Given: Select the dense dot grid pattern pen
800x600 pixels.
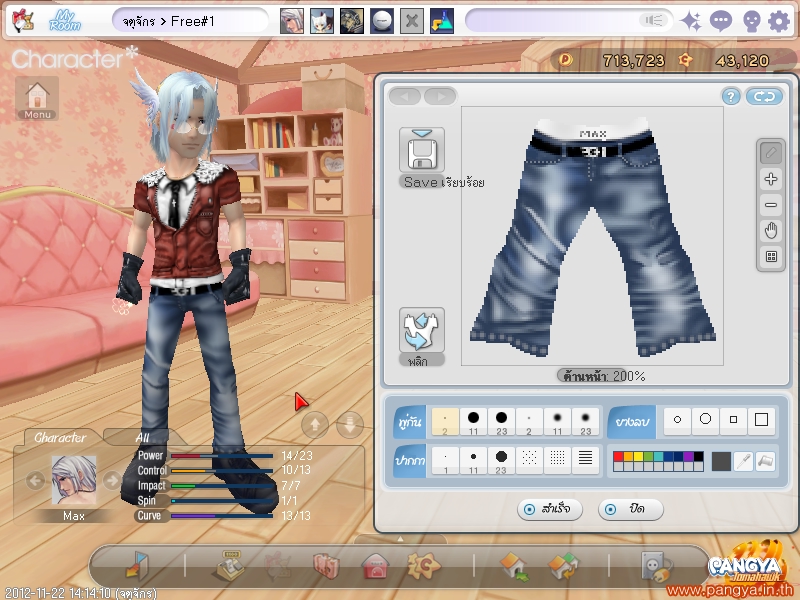Looking at the screenshot, I should coord(557,461).
